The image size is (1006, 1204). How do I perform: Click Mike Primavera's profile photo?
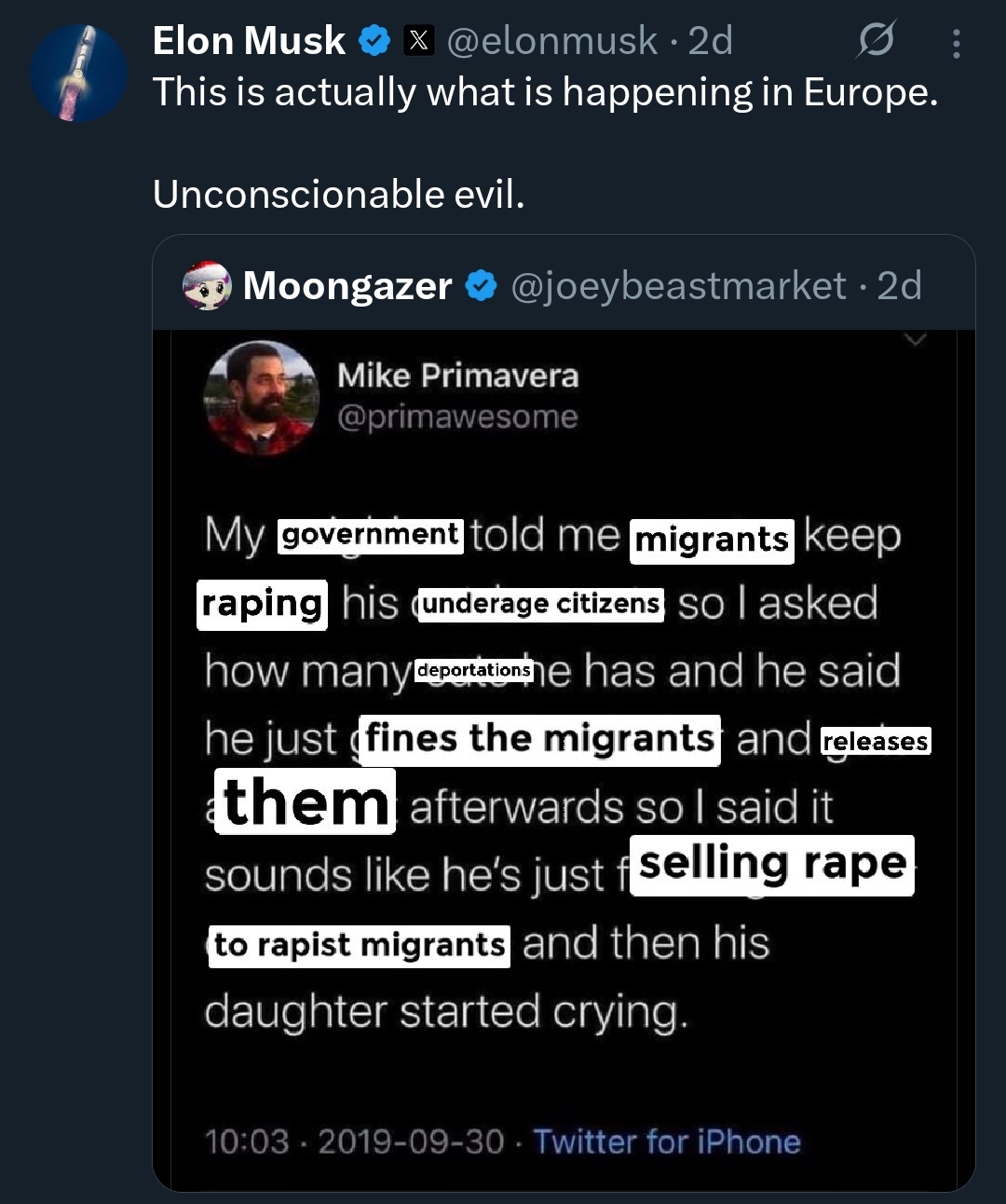click(261, 397)
